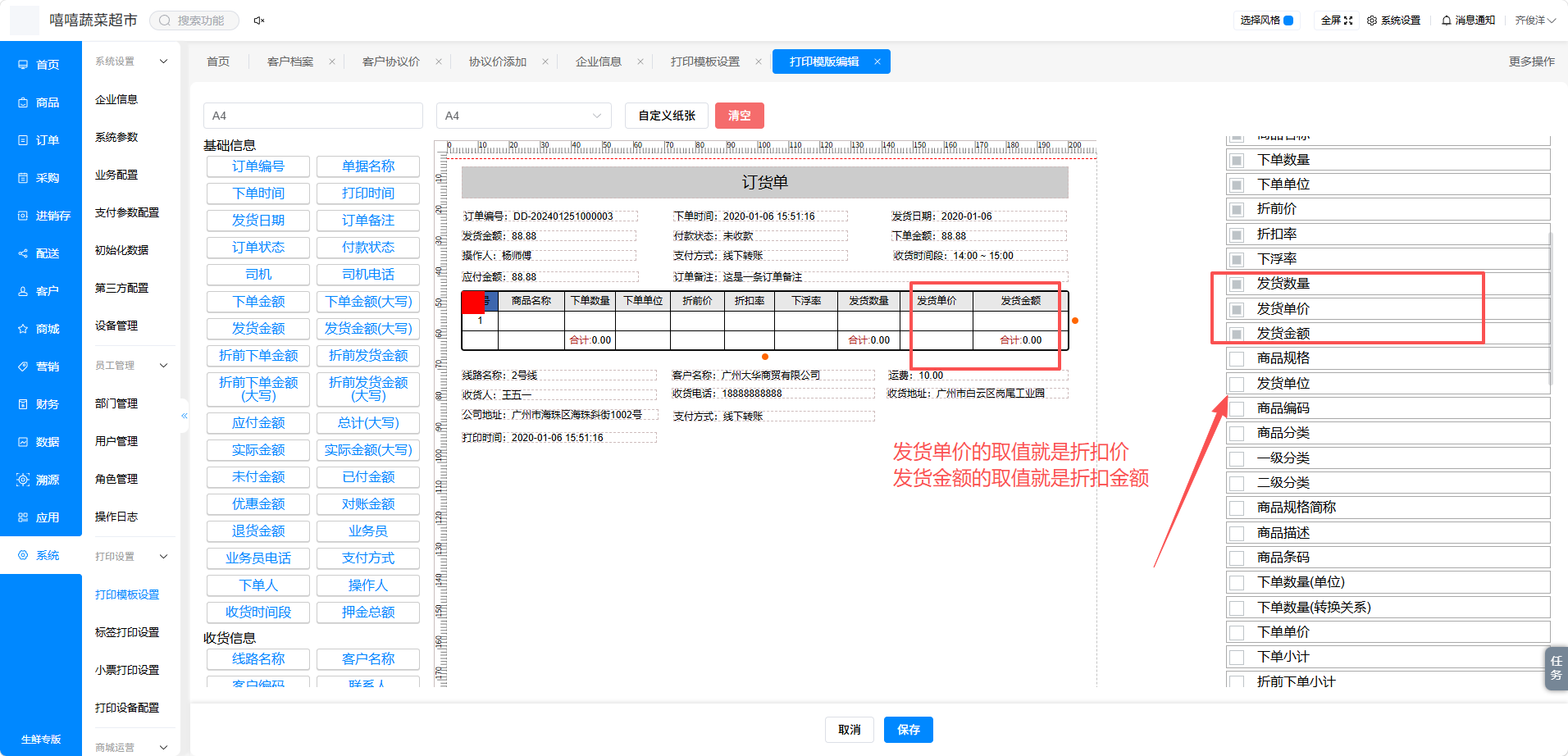Open the 客户 customers sidebar icon
Viewport: 1568px width, 756px height.
click(x=23, y=291)
